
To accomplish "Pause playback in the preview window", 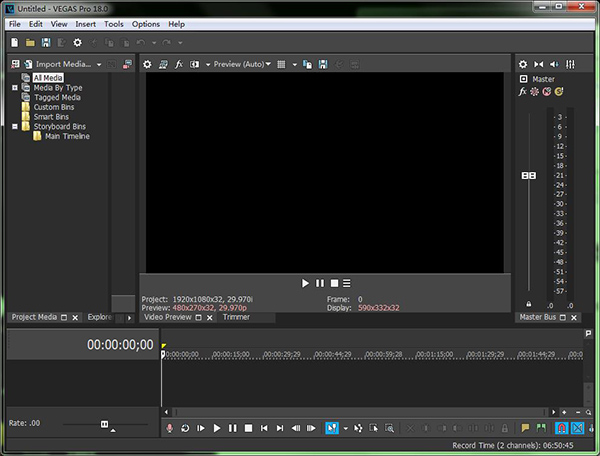I will point(320,283).
